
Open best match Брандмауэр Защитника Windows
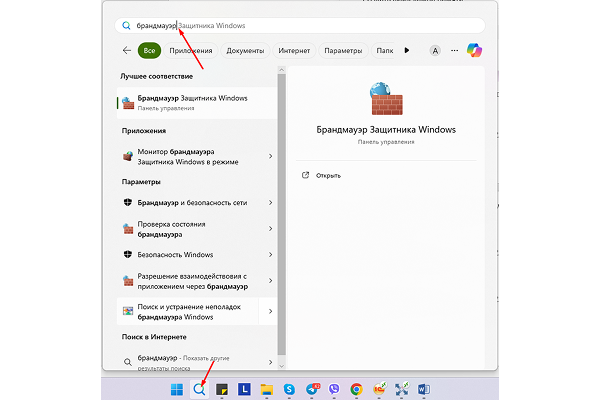pos(197,103)
